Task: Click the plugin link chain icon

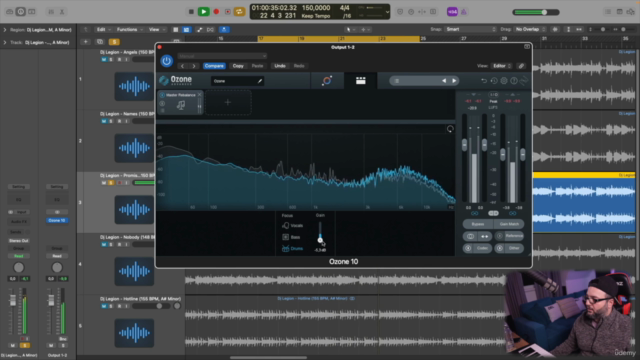Action: [x=521, y=66]
